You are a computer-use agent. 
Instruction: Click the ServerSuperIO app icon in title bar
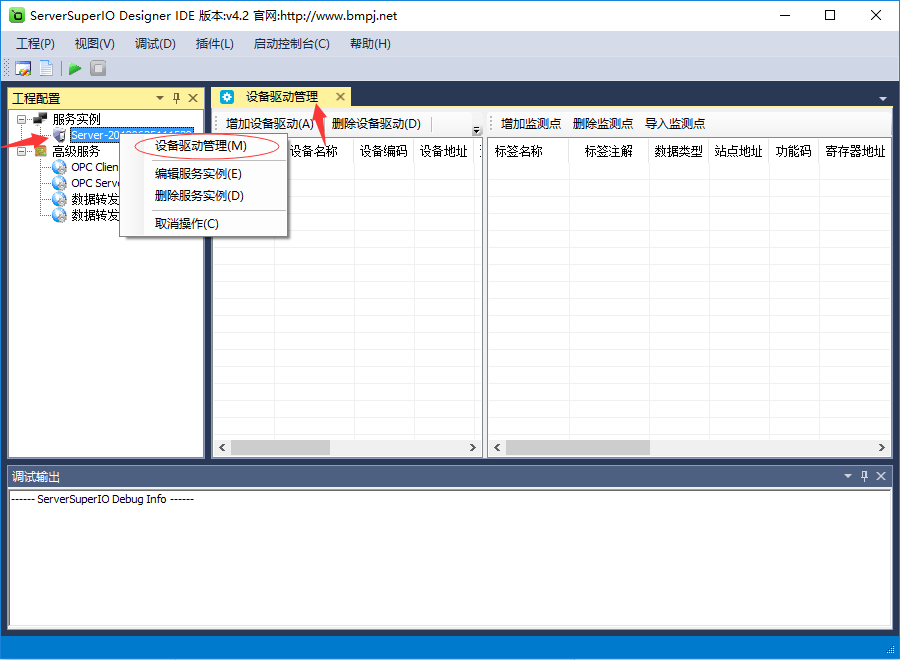click(17, 15)
